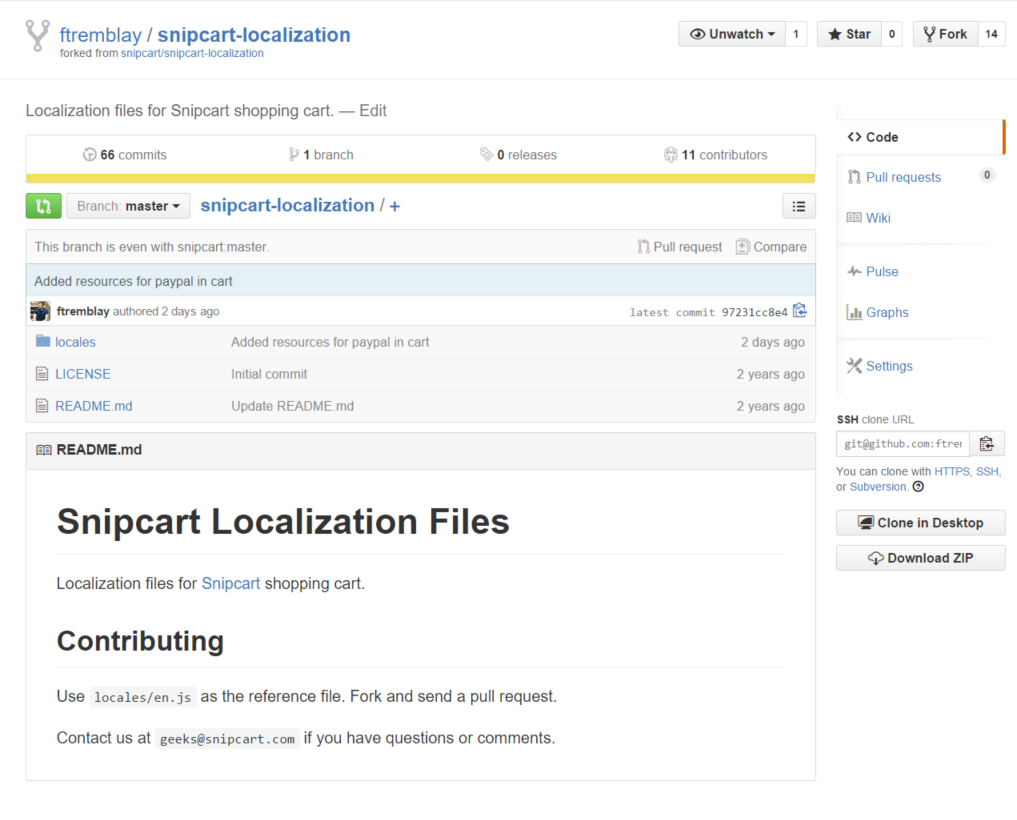Click the list view icon button

point(798,206)
